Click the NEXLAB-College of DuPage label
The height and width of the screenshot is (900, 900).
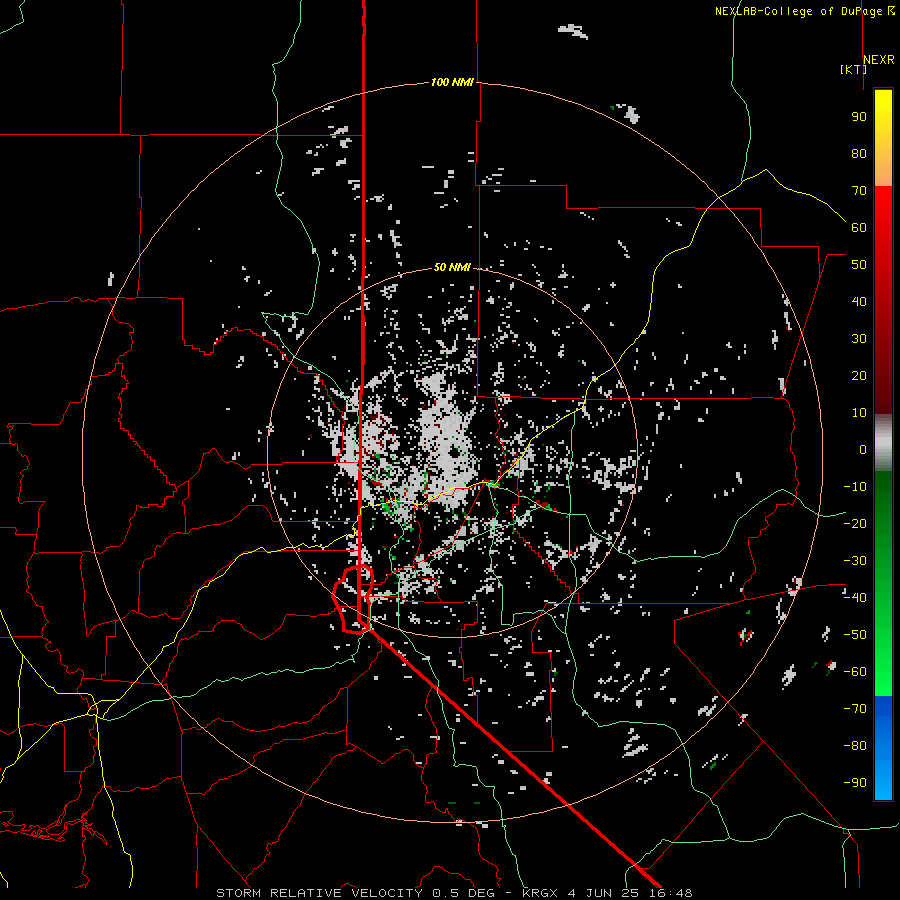pos(801,11)
